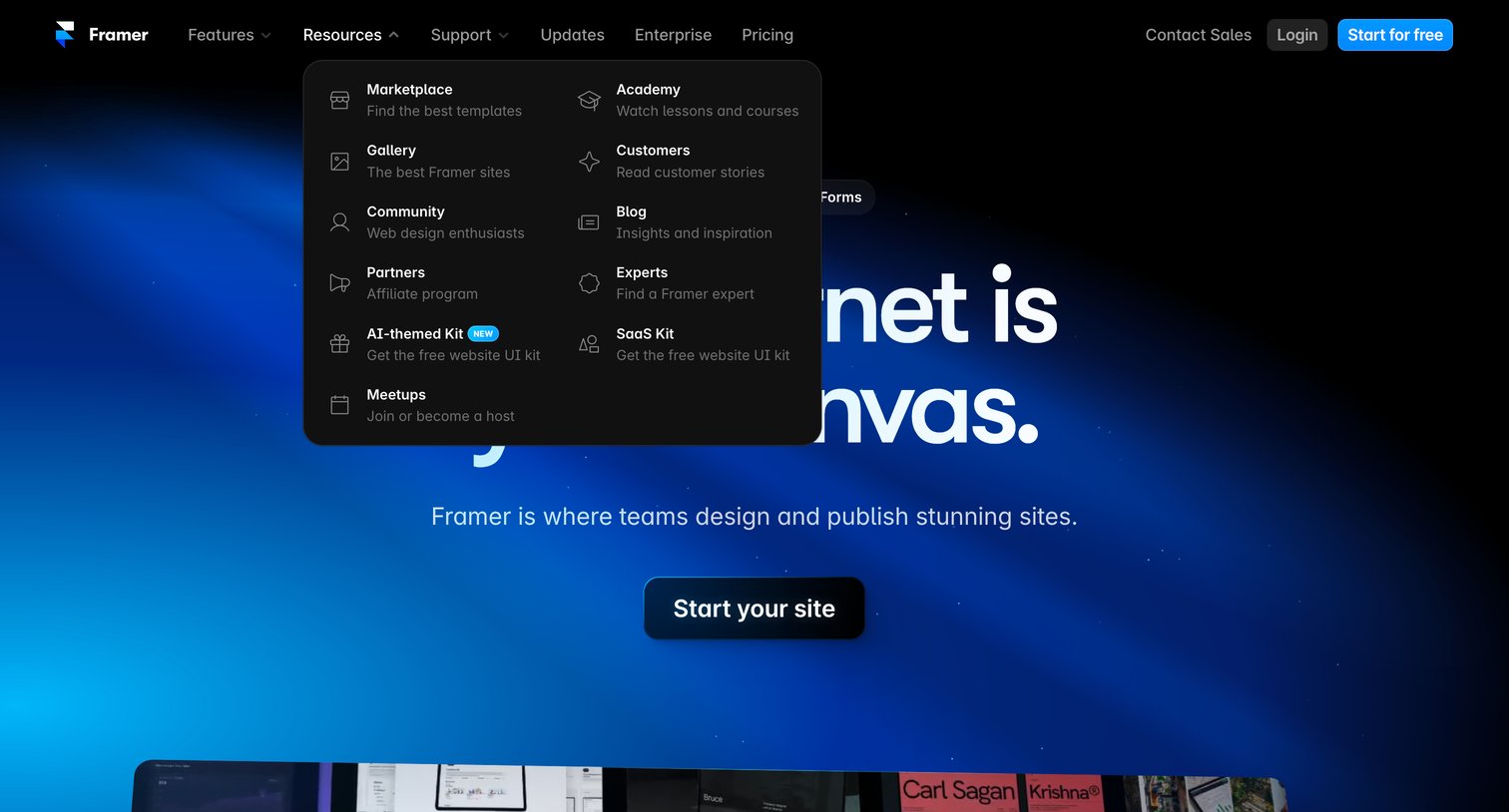Expand the Support dropdown chevron

(503, 36)
